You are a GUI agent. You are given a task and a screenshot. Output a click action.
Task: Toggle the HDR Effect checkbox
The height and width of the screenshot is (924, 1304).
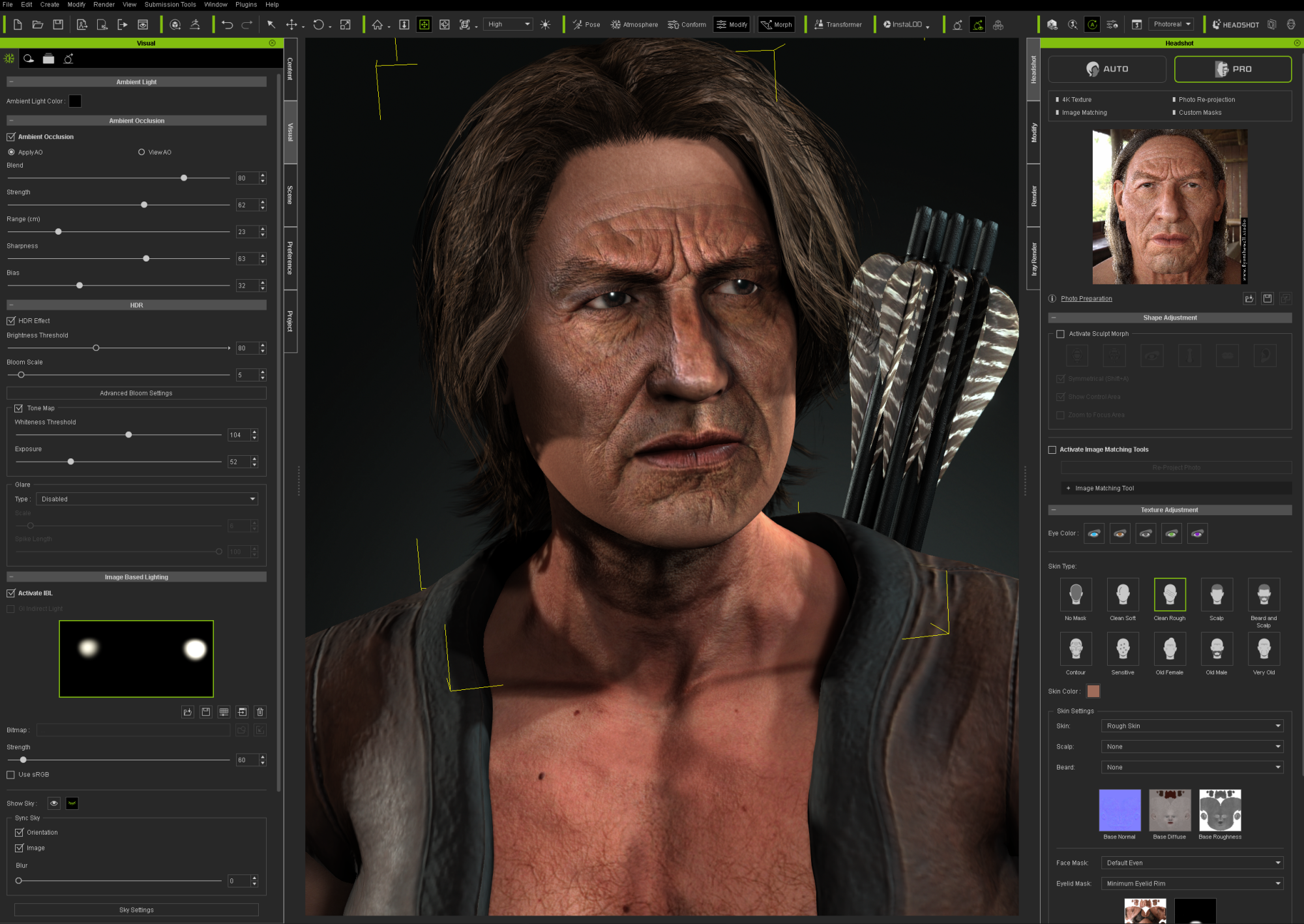11,321
